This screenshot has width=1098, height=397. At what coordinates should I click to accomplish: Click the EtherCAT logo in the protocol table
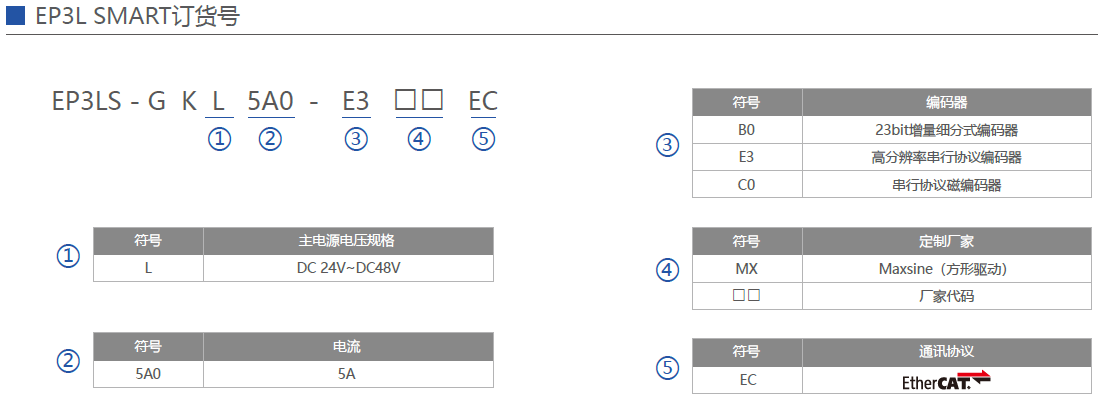(947, 380)
